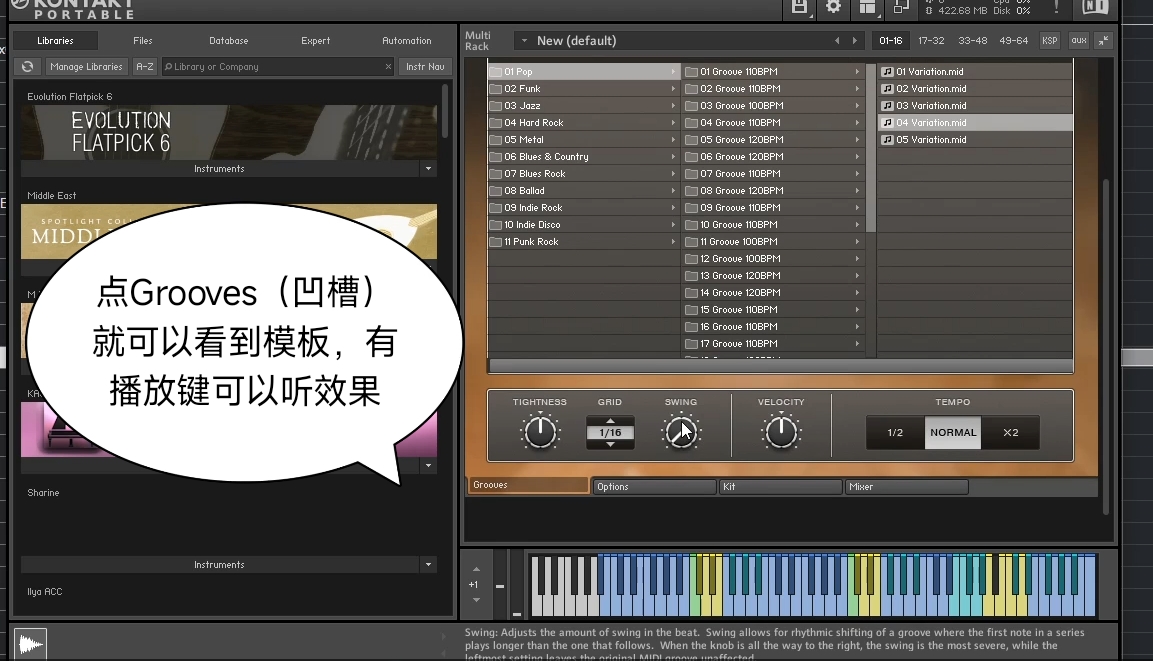The image size is (1153, 661).
Task: Go to next multi rack preset arrow
Action: pos(854,41)
